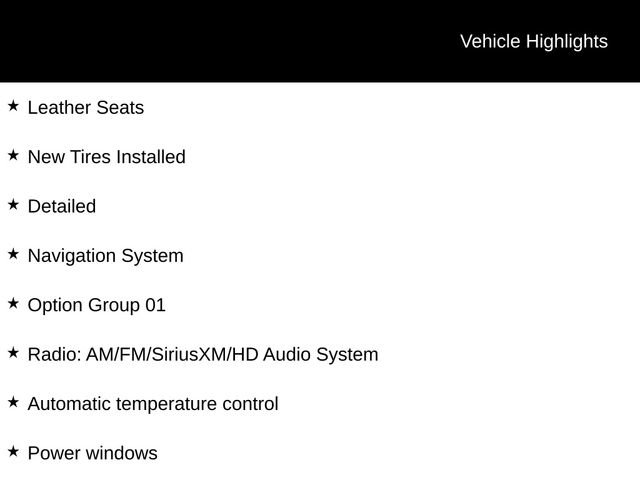Click the star bullet for the Radio item
The width and height of the screenshot is (640, 480).
coord(13,352)
